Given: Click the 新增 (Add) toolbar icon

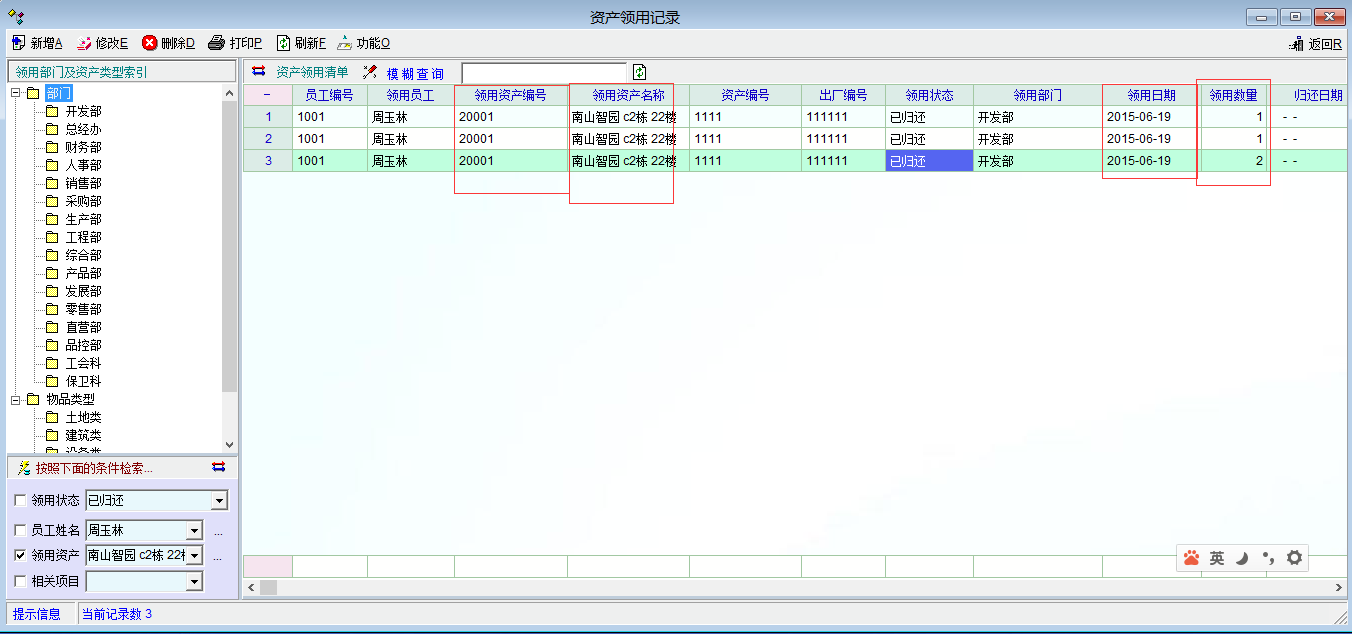Looking at the screenshot, I should (x=18, y=43).
